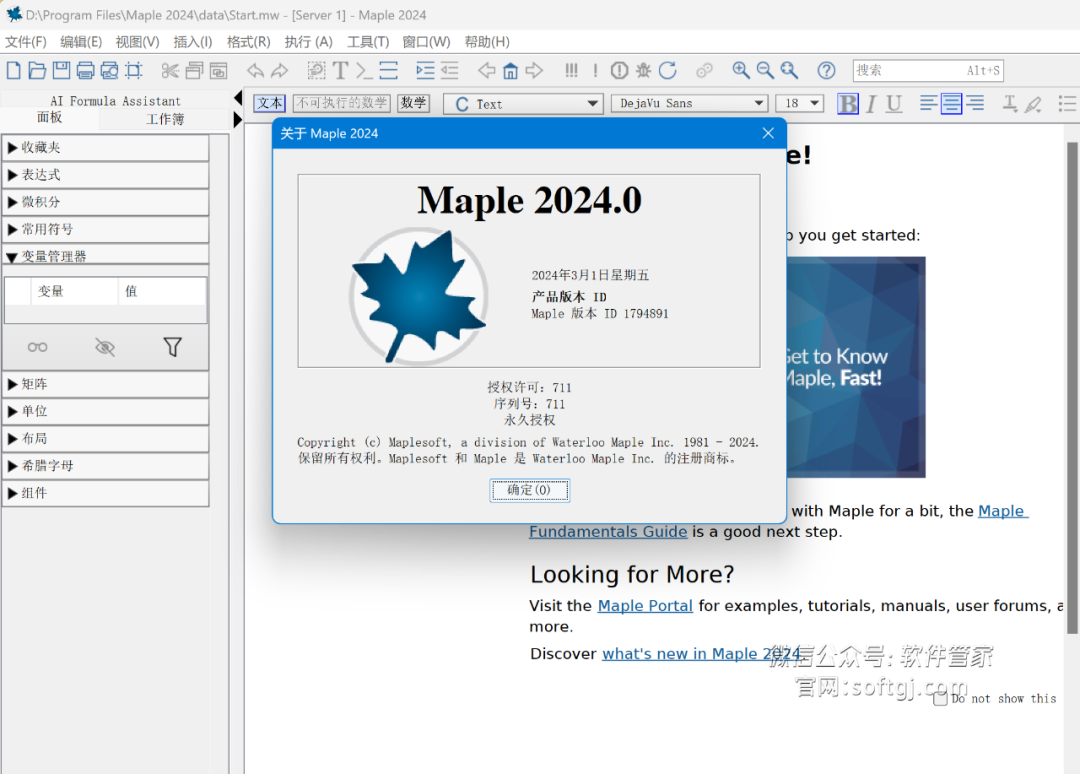Save the worksheet with the floppy icon
Screen dimensions: 1080x774
[61, 70]
